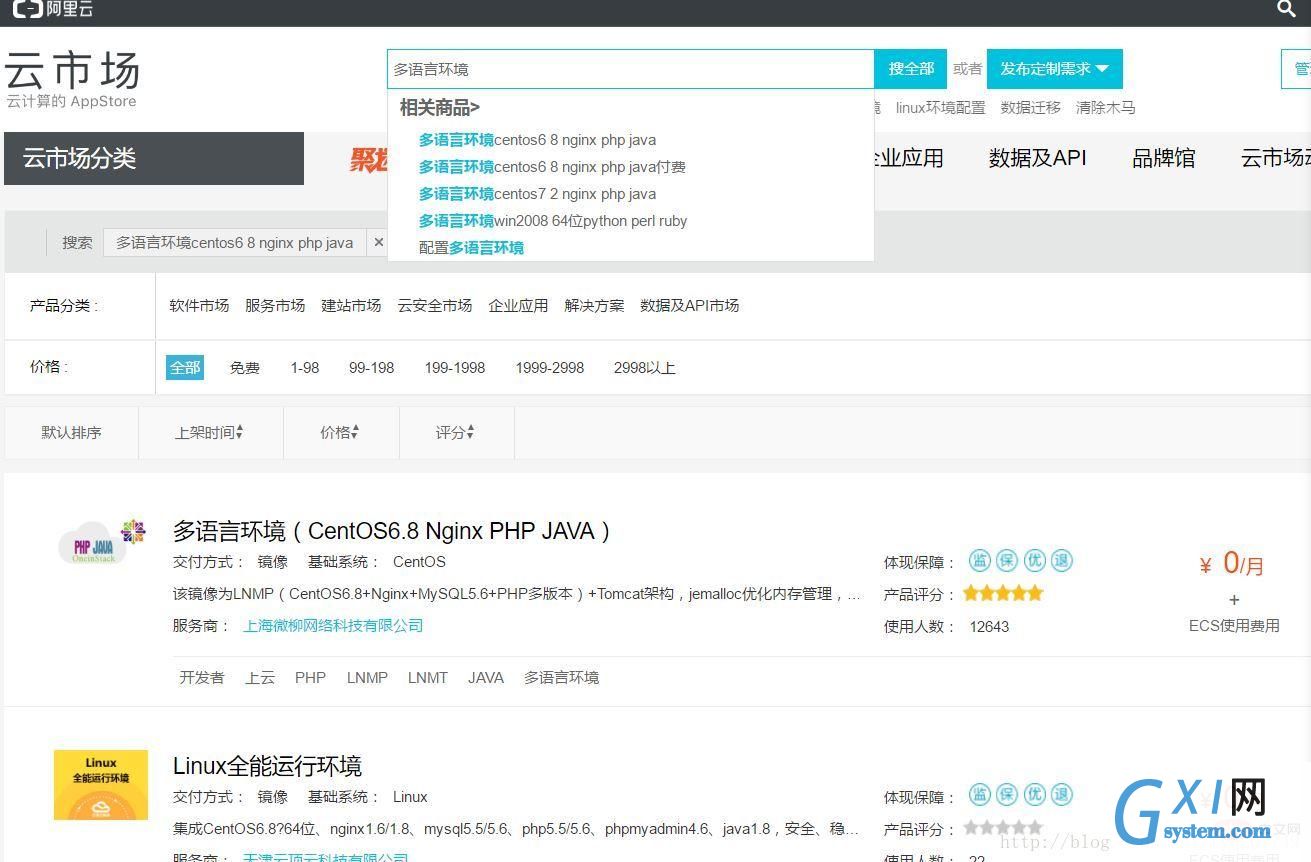Click the 退 badge on the Linux全能运行环境 product
The image size is (1311, 862).
point(1062,795)
